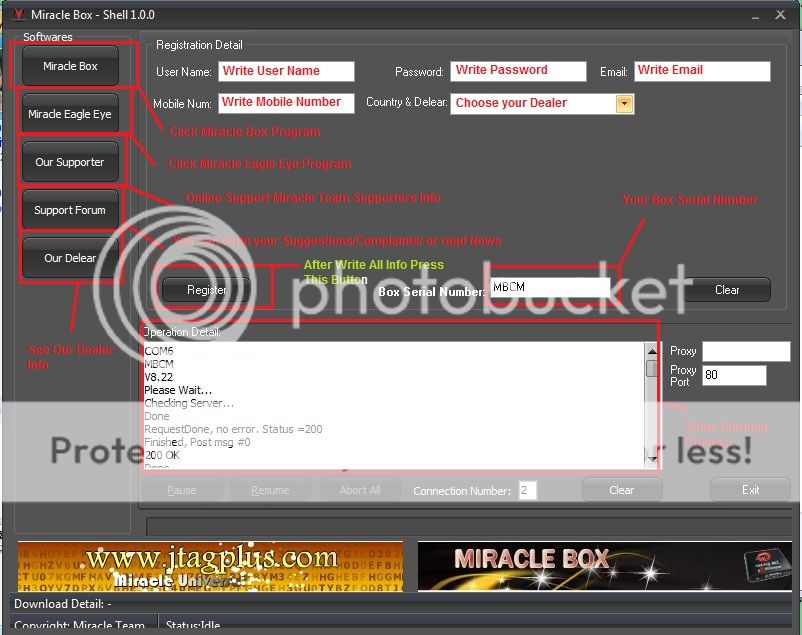Click the Connection Number field
Image resolution: width=802 pixels, height=635 pixels.
tap(527, 490)
